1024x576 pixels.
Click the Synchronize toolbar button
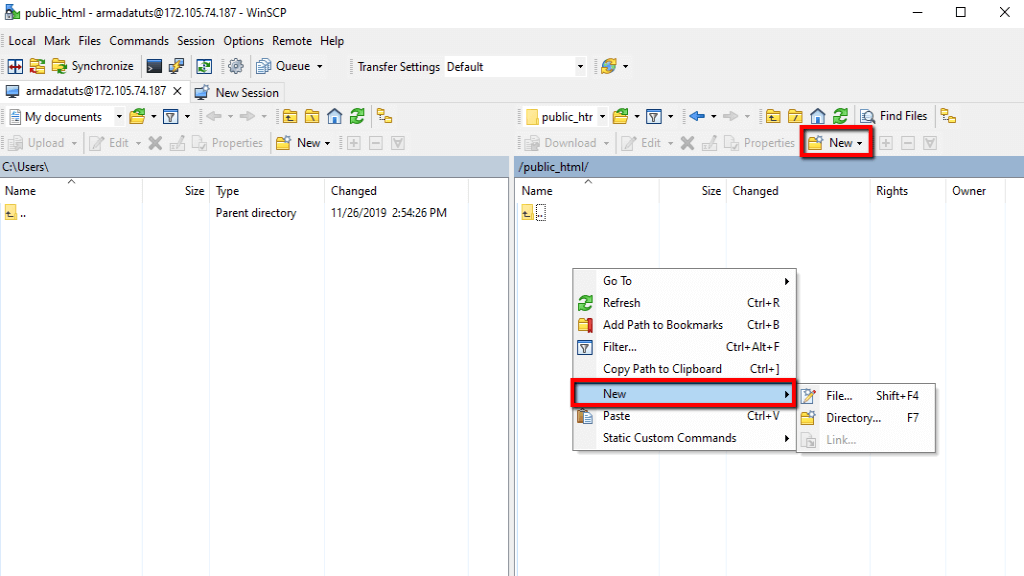pos(93,66)
